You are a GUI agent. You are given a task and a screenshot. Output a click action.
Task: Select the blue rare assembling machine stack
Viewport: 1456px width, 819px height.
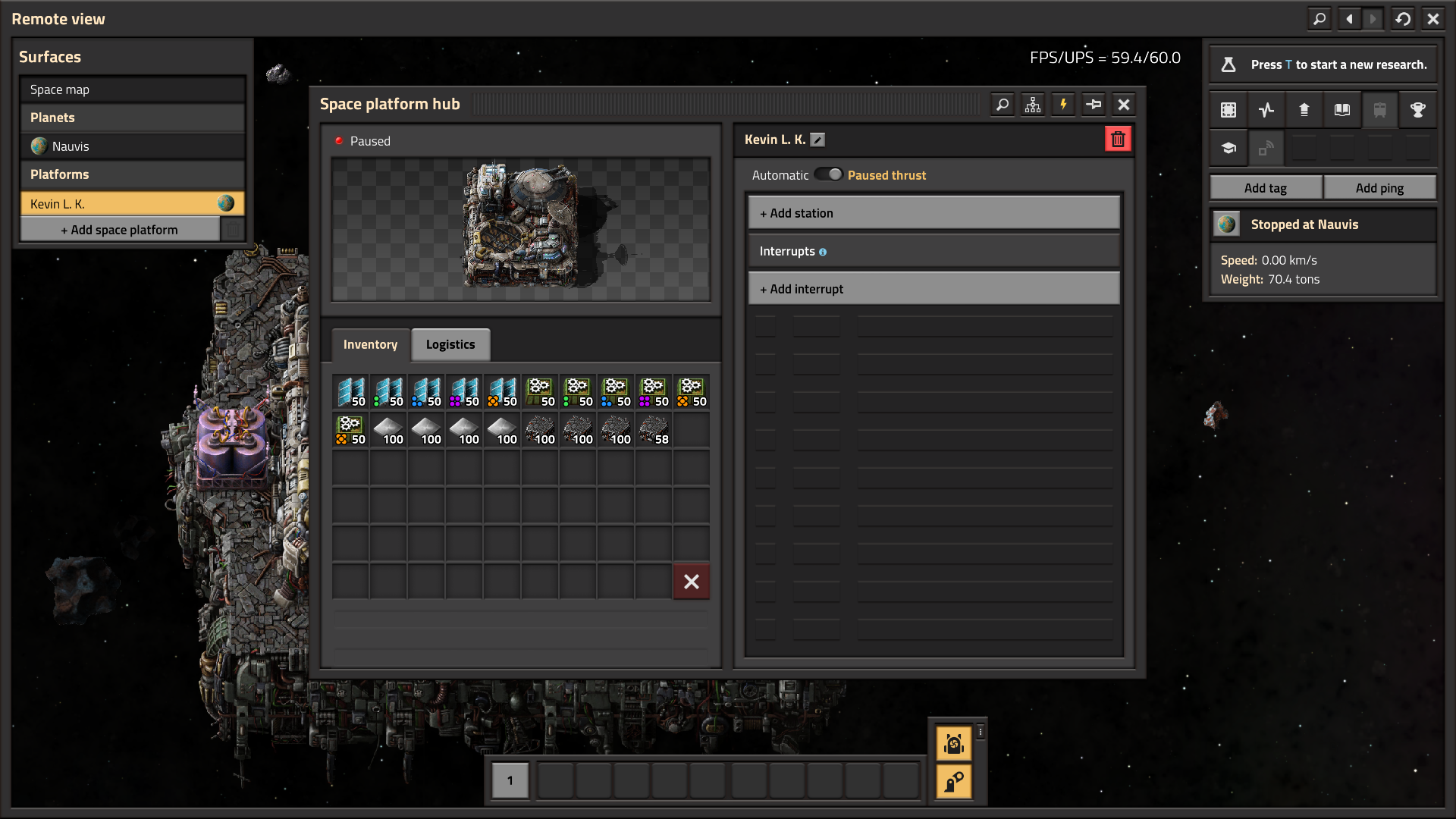(616, 392)
